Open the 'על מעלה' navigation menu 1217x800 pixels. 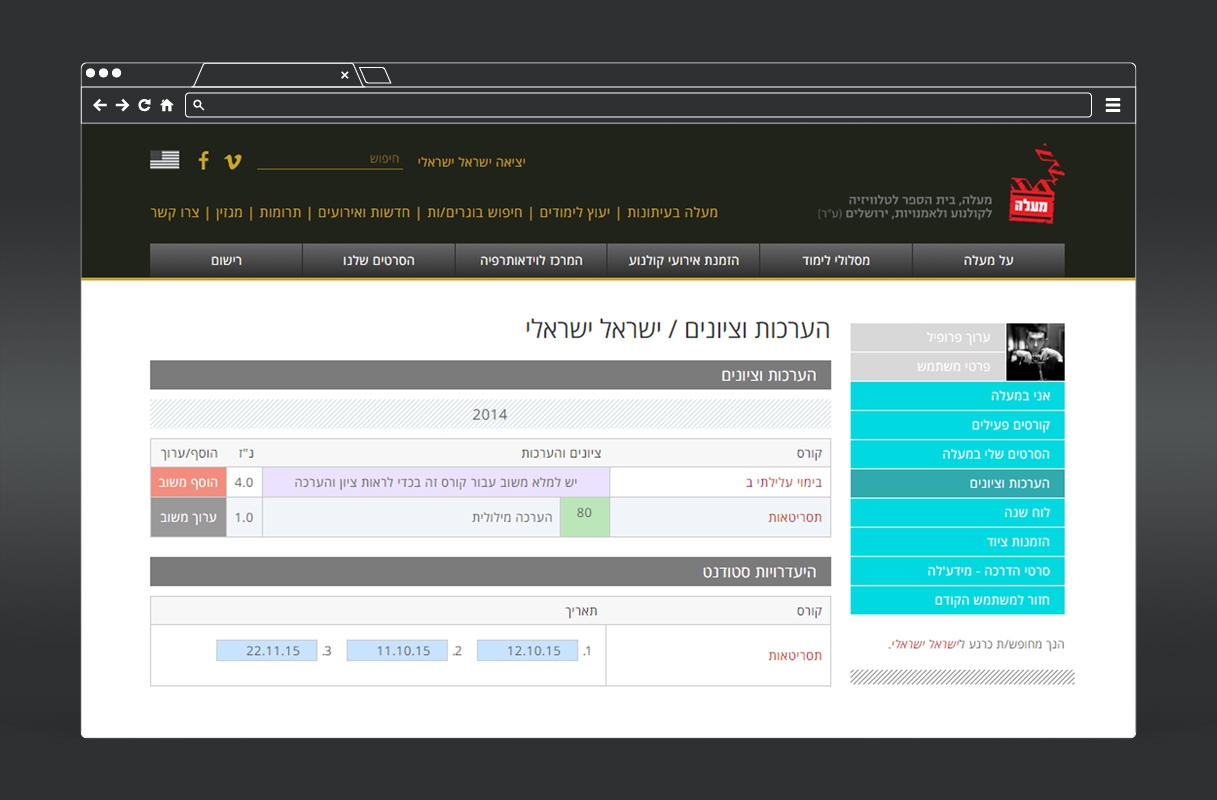(x=988, y=260)
